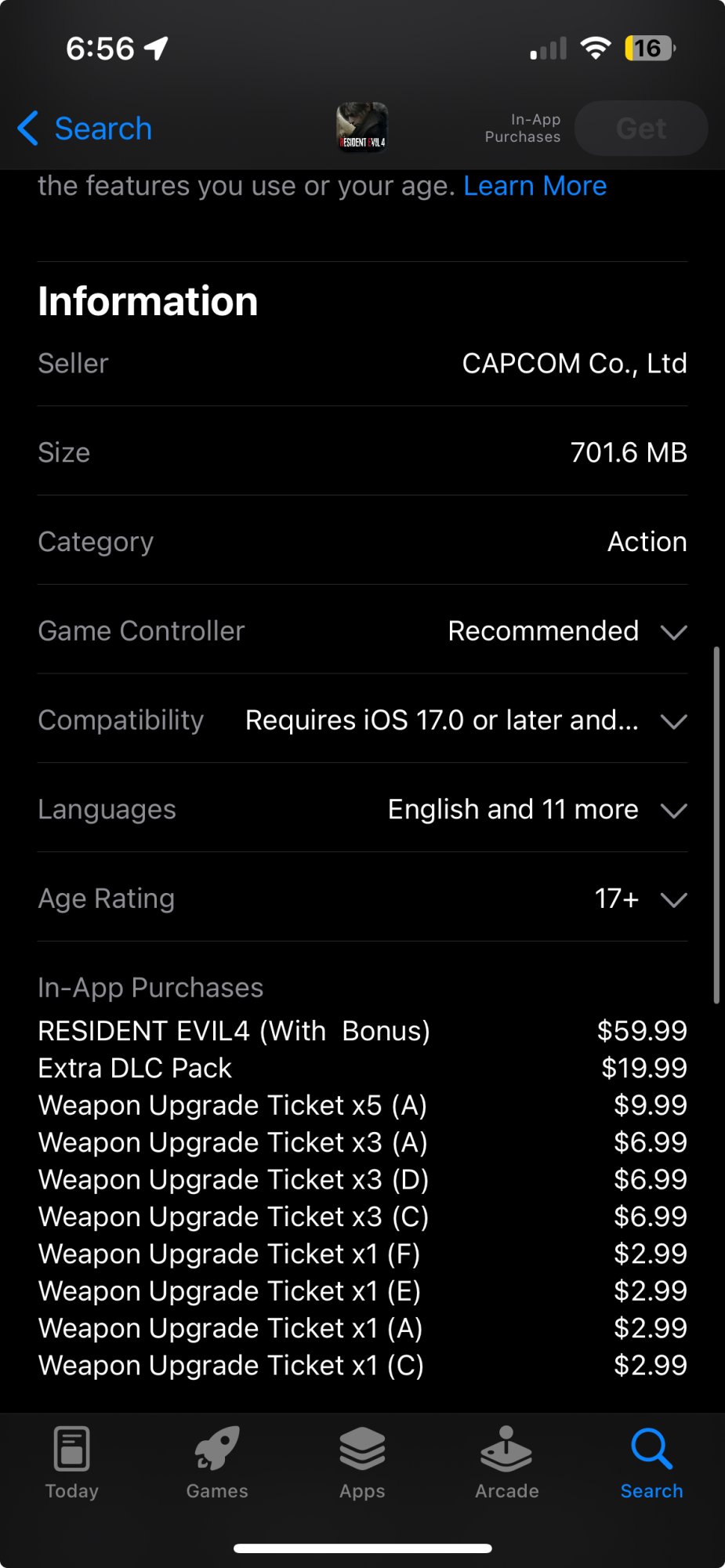Expand the Game Controller chevron
Image resolution: width=725 pixels, height=1568 pixels.
[673, 632]
